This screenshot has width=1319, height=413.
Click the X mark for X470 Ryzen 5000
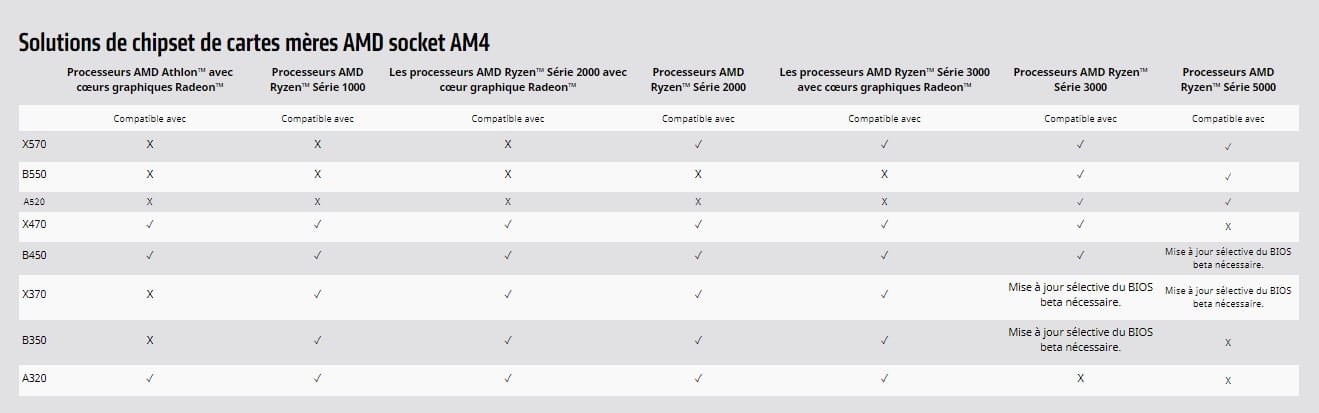tap(1228, 227)
